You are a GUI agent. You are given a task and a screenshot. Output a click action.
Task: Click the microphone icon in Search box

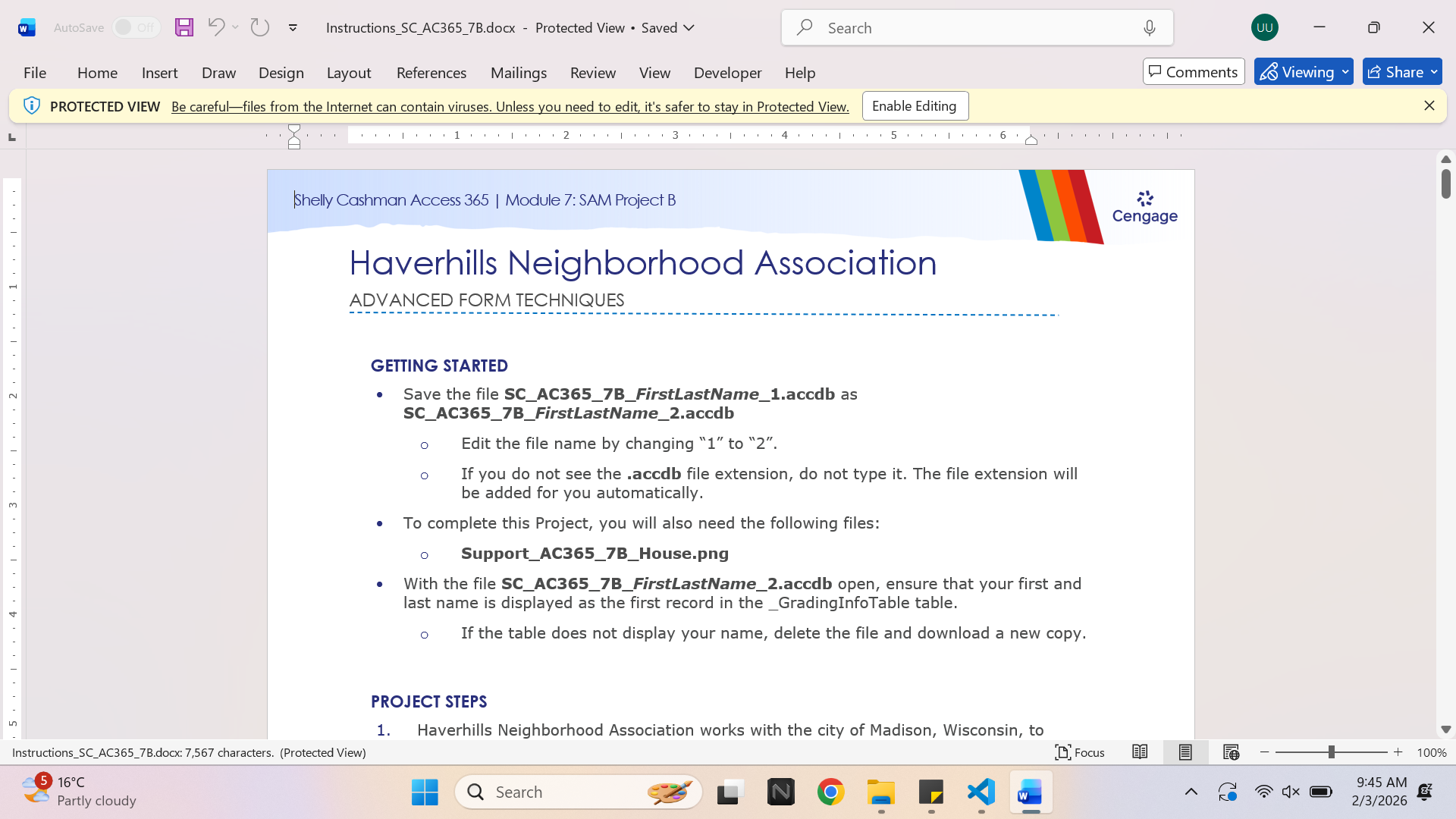click(1150, 28)
